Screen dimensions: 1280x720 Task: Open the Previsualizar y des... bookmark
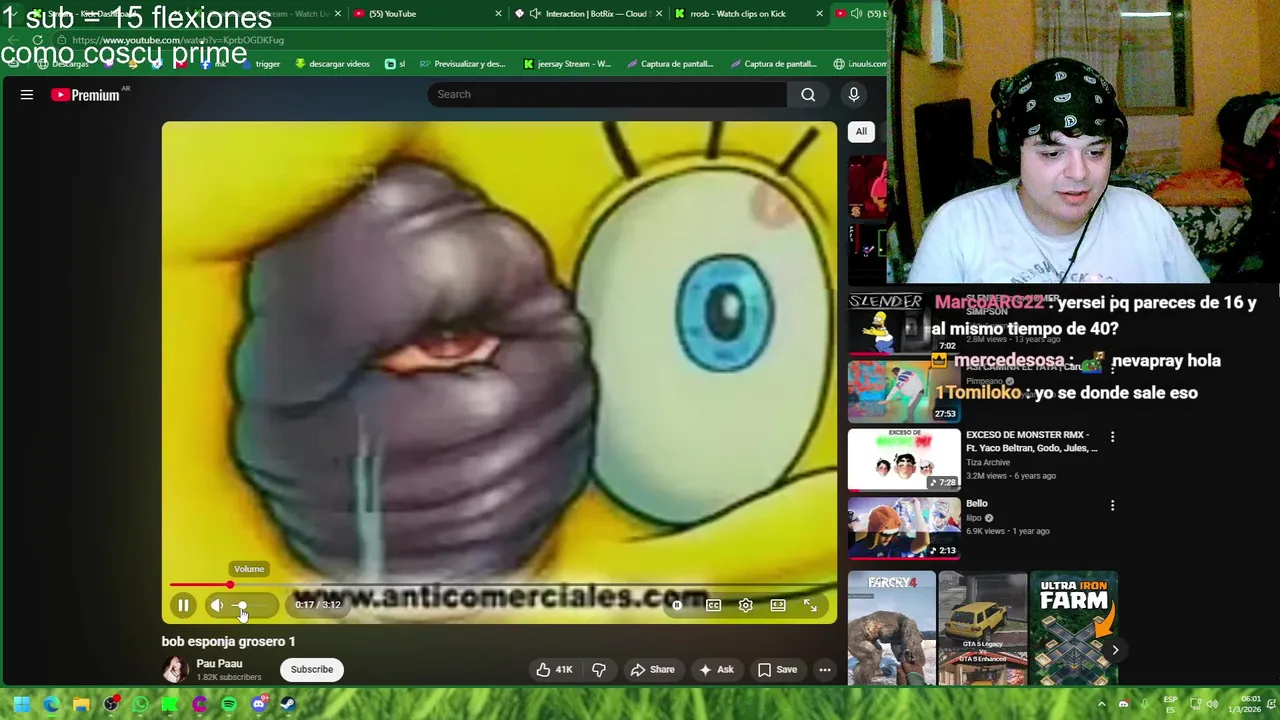[462, 64]
